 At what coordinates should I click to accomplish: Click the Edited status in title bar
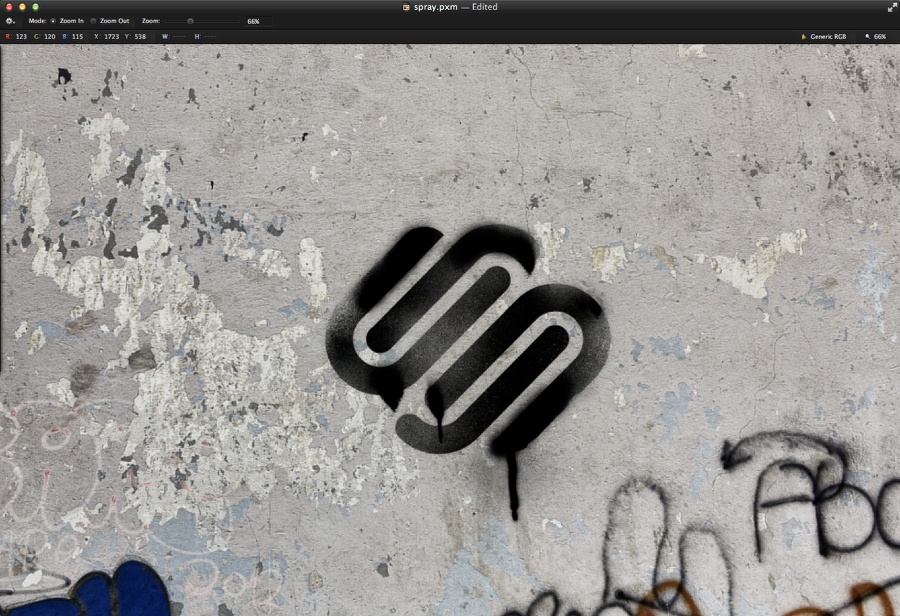[484, 7]
